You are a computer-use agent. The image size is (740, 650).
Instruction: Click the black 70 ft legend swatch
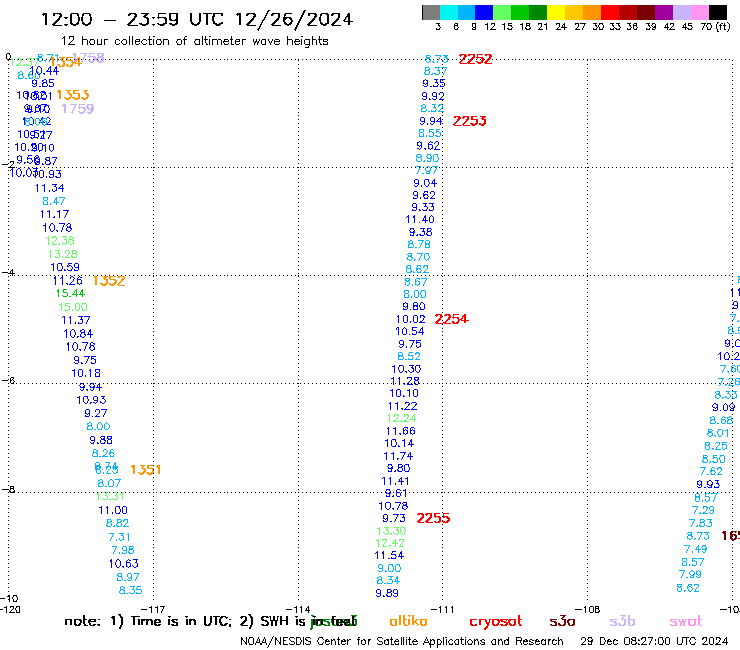click(718, 12)
